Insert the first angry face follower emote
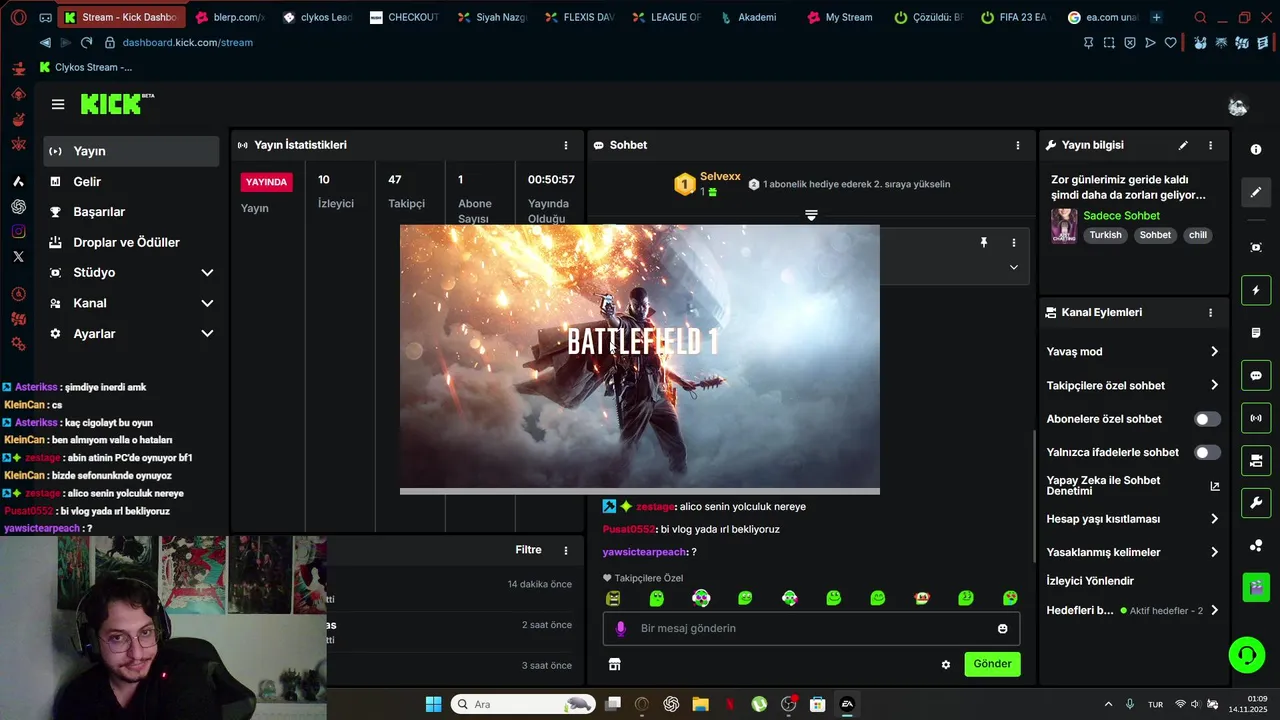The height and width of the screenshot is (720, 1280). 613,598
